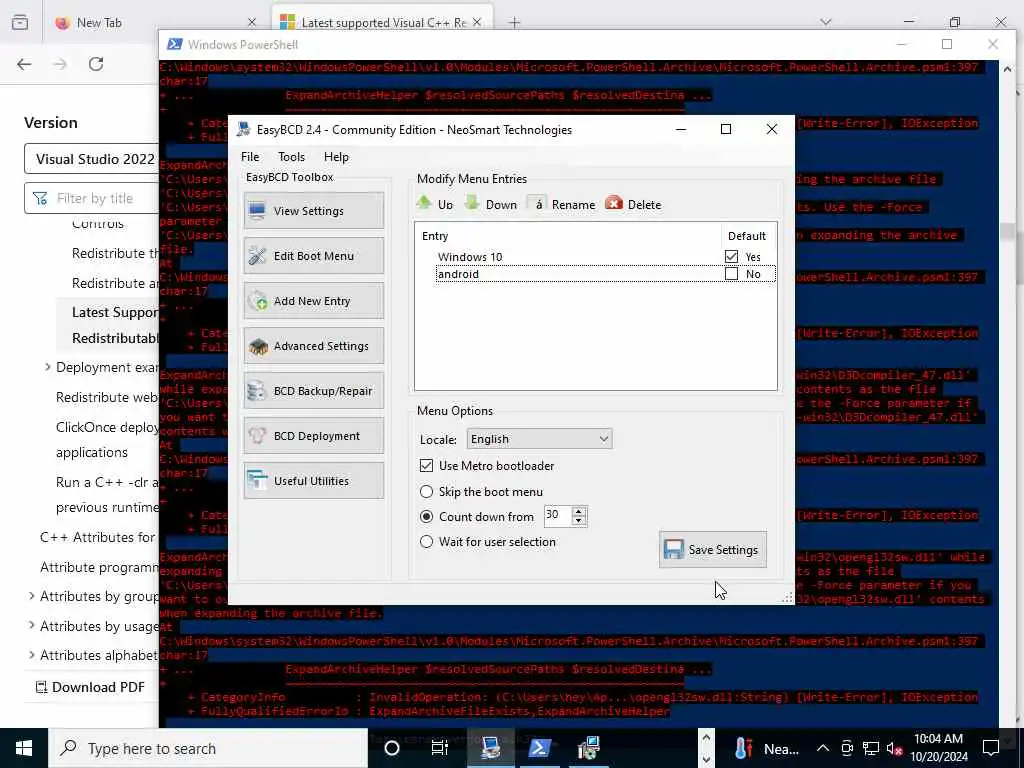This screenshot has height=768, width=1024.
Task: Open Redistribute web sidebar link
Action: click(x=107, y=397)
